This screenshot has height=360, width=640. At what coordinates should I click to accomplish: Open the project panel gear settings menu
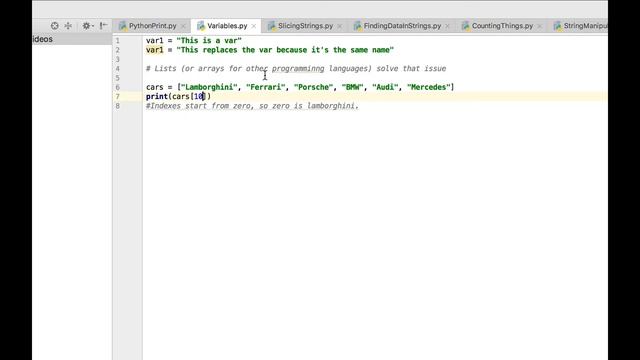pos(87,26)
